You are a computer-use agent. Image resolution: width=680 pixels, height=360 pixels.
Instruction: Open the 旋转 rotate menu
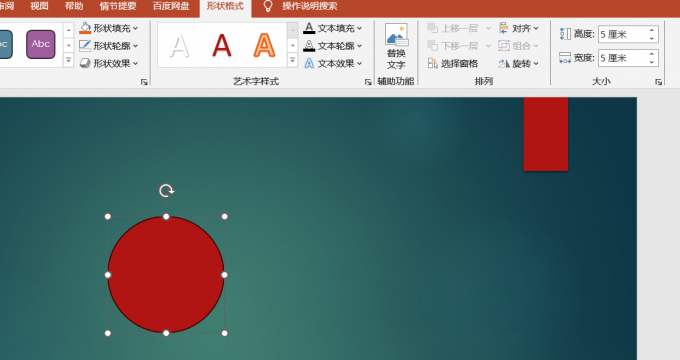(519, 63)
